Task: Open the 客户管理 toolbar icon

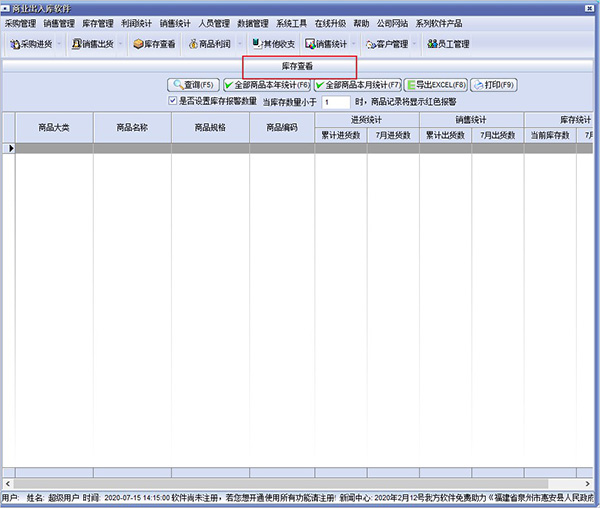Action: click(x=371, y=44)
